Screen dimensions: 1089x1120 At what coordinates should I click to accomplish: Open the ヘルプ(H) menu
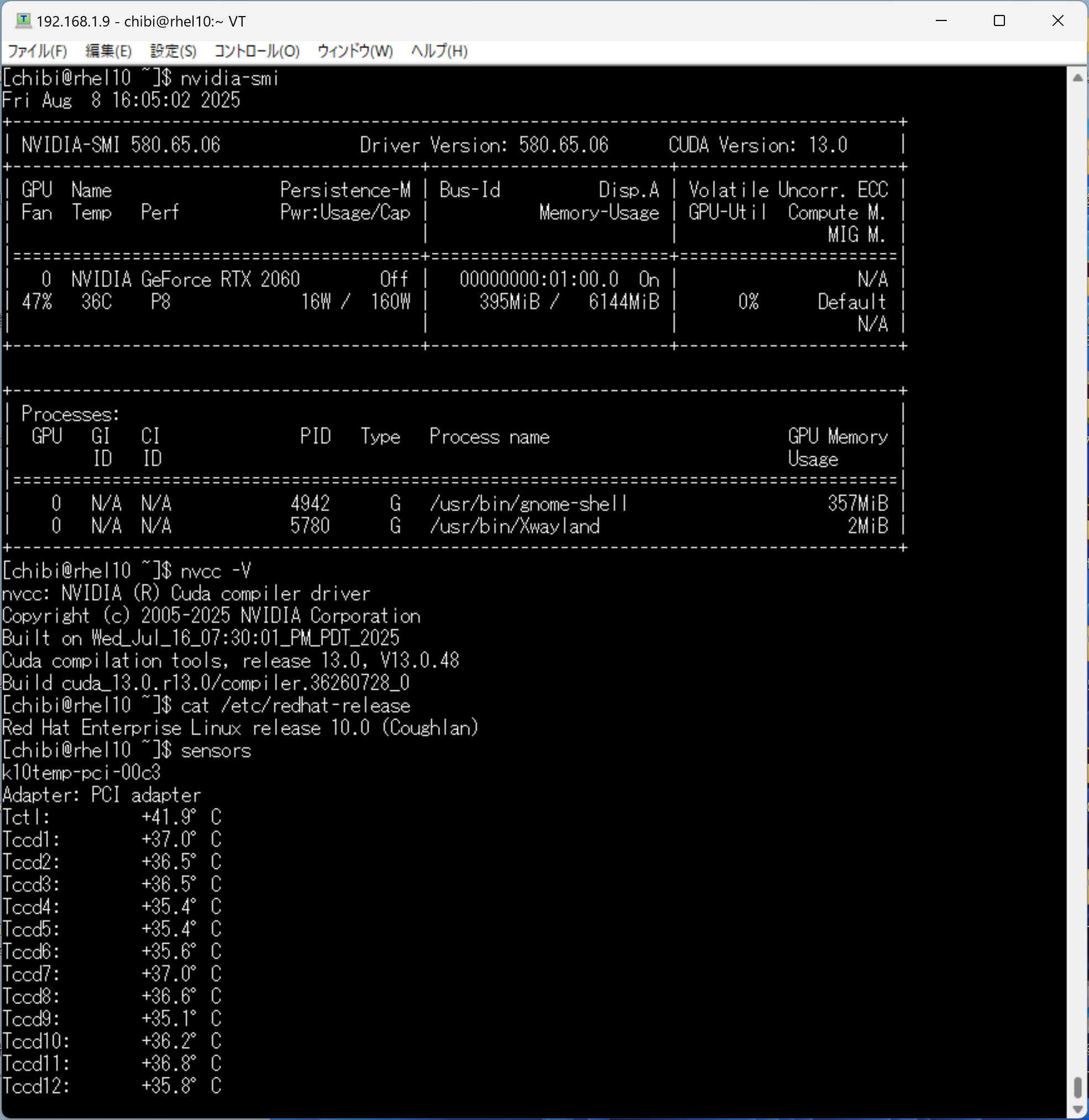439,51
